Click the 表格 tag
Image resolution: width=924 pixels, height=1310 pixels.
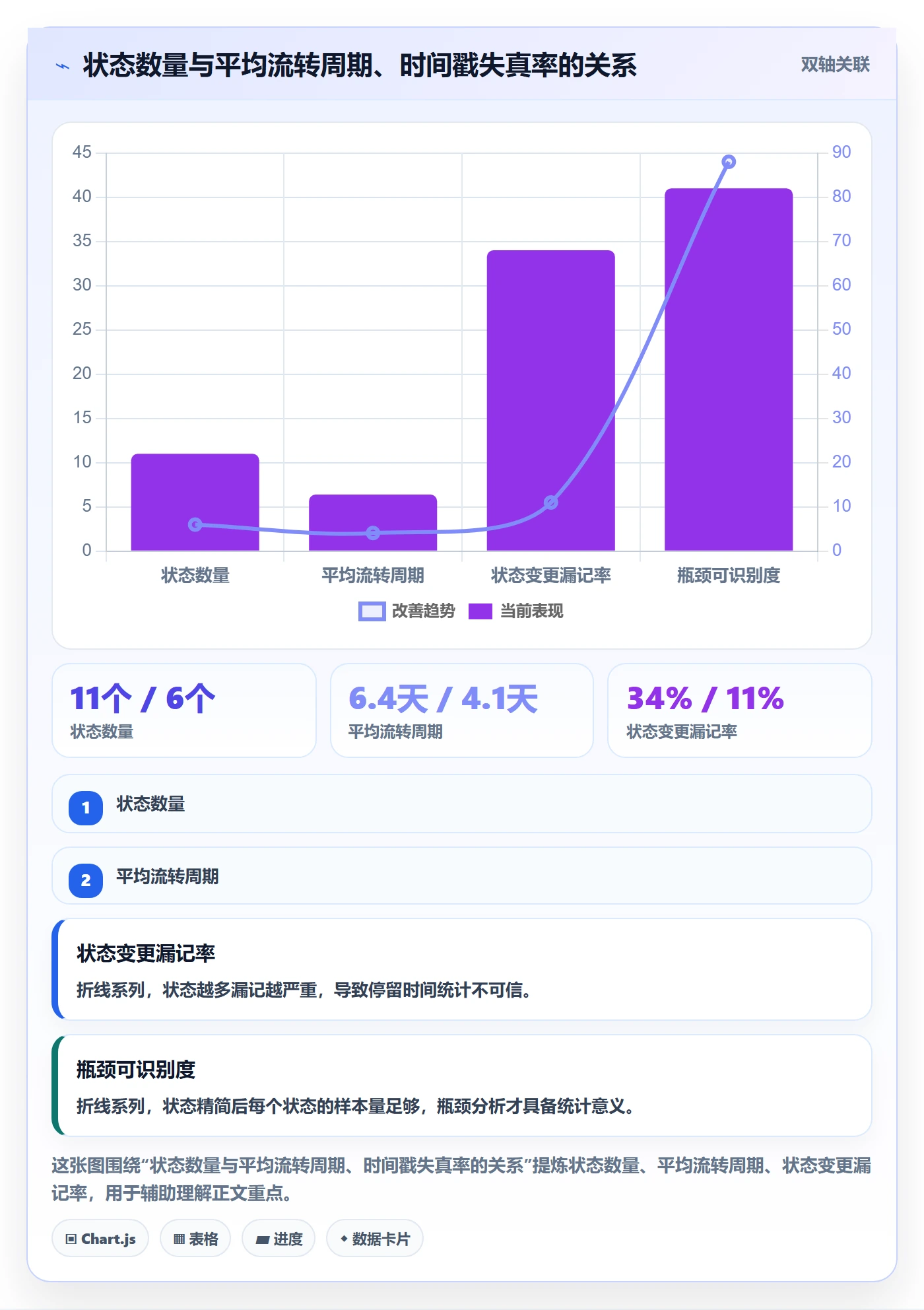[x=195, y=1239]
